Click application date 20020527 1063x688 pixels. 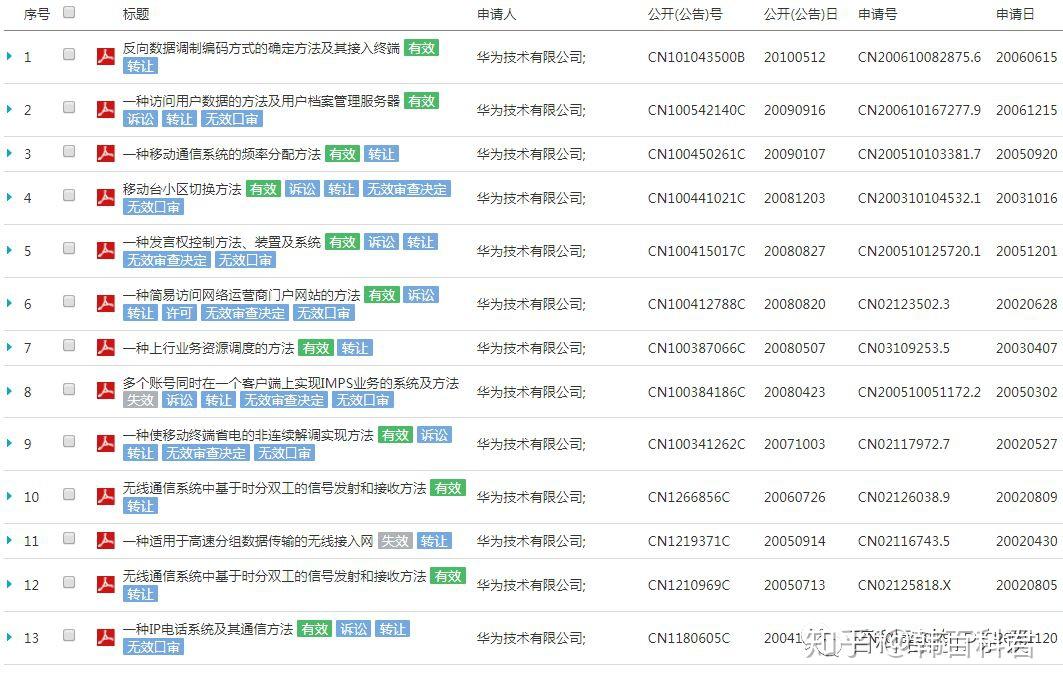(1026, 444)
